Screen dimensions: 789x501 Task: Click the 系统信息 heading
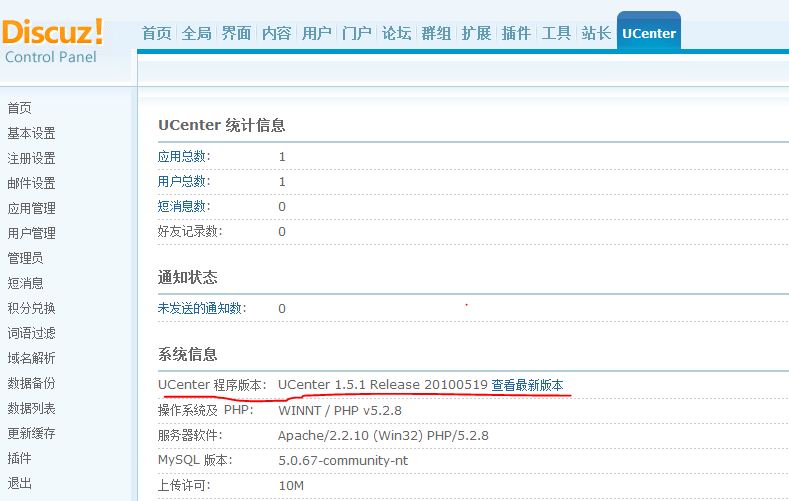point(188,355)
